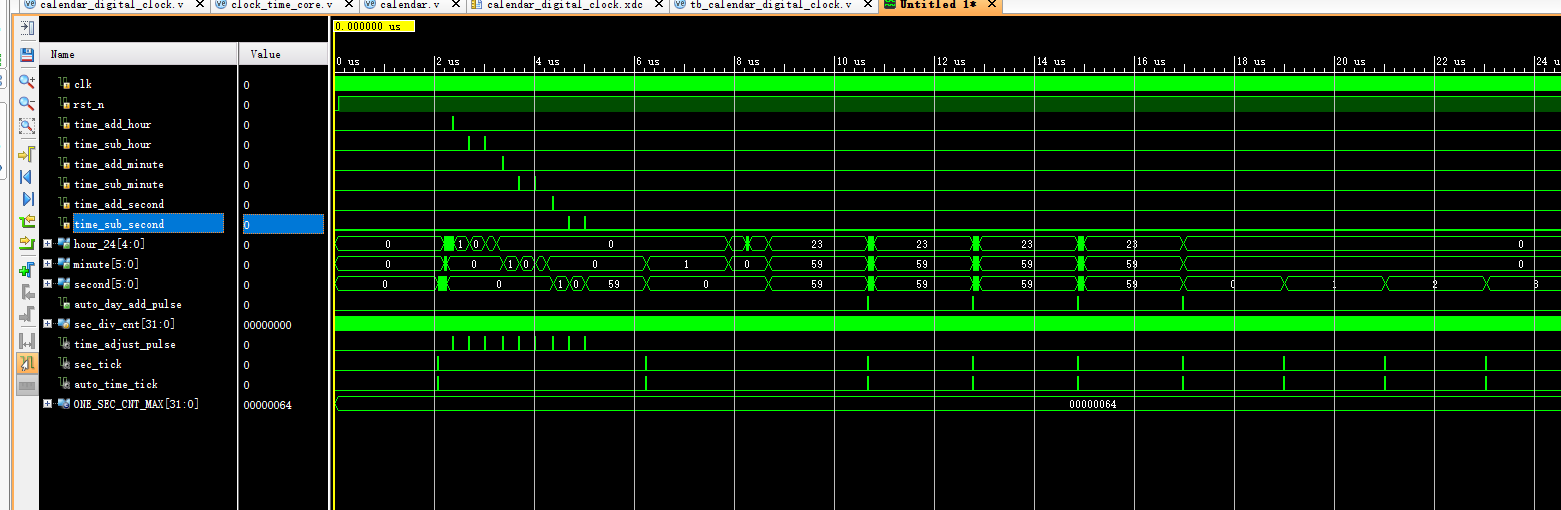Close the calendar_digital_clock.xdc tab
This screenshot has width=1561, height=510.
coord(660,5)
